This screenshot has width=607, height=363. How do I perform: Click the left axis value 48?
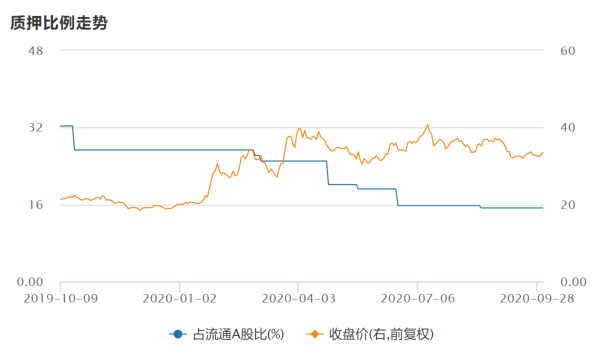click(x=36, y=51)
